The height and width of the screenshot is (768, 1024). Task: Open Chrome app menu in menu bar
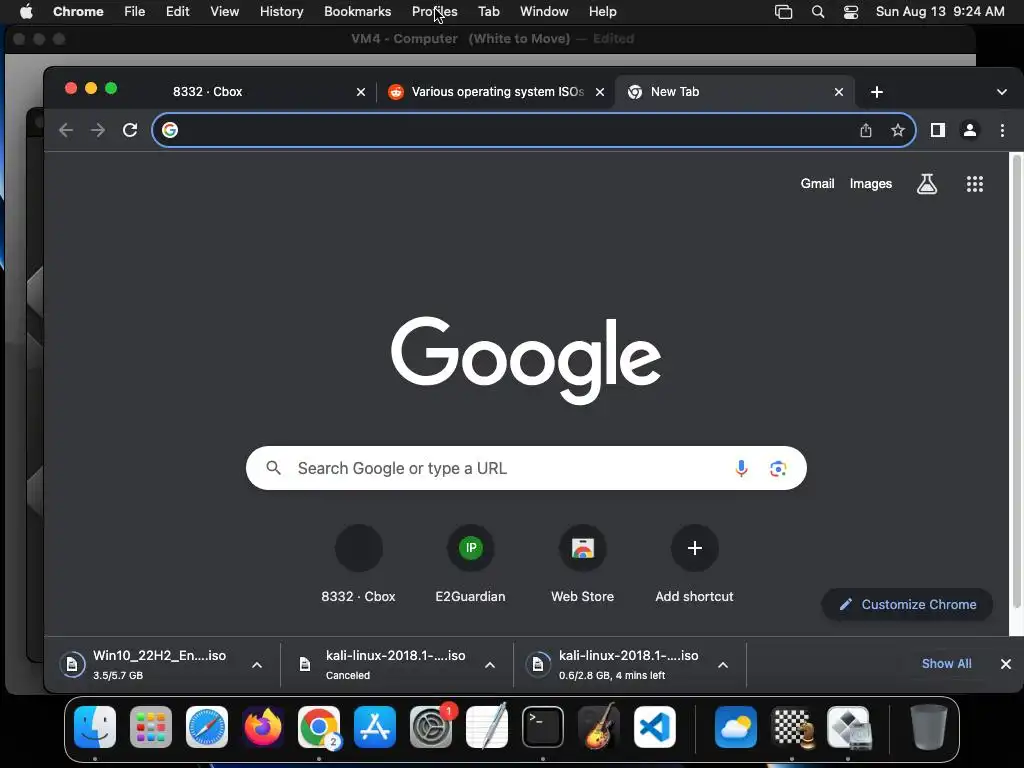tap(78, 12)
